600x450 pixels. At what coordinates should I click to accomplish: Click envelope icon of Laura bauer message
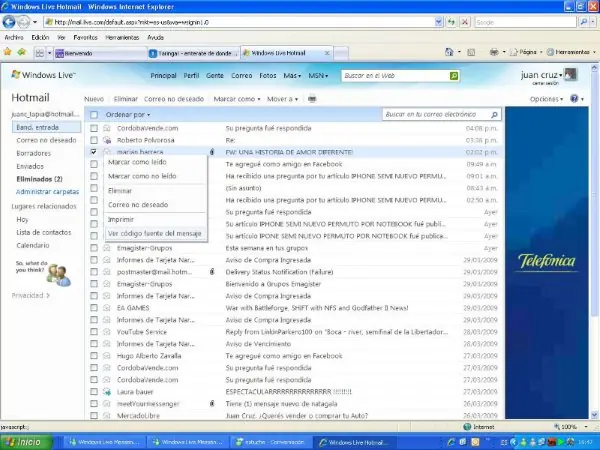point(107,391)
